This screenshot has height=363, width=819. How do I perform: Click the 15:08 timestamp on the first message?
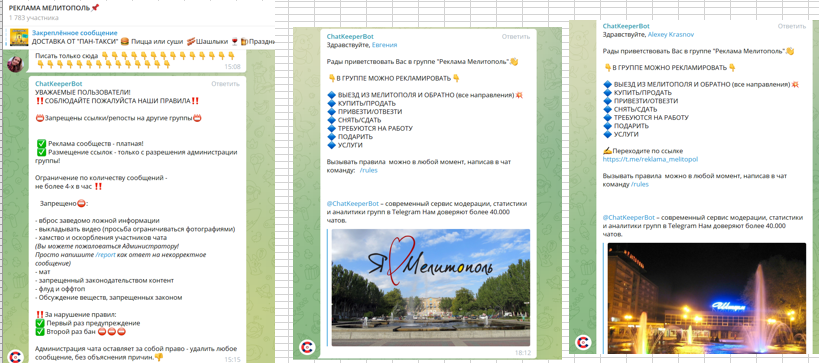point(232,67)
